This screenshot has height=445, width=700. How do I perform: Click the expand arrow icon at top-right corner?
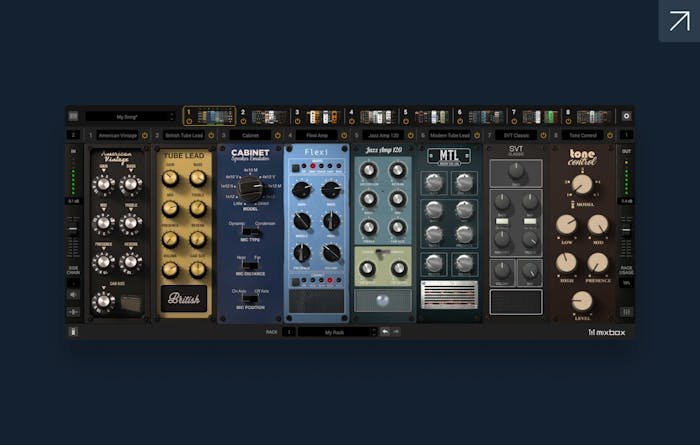679,21
